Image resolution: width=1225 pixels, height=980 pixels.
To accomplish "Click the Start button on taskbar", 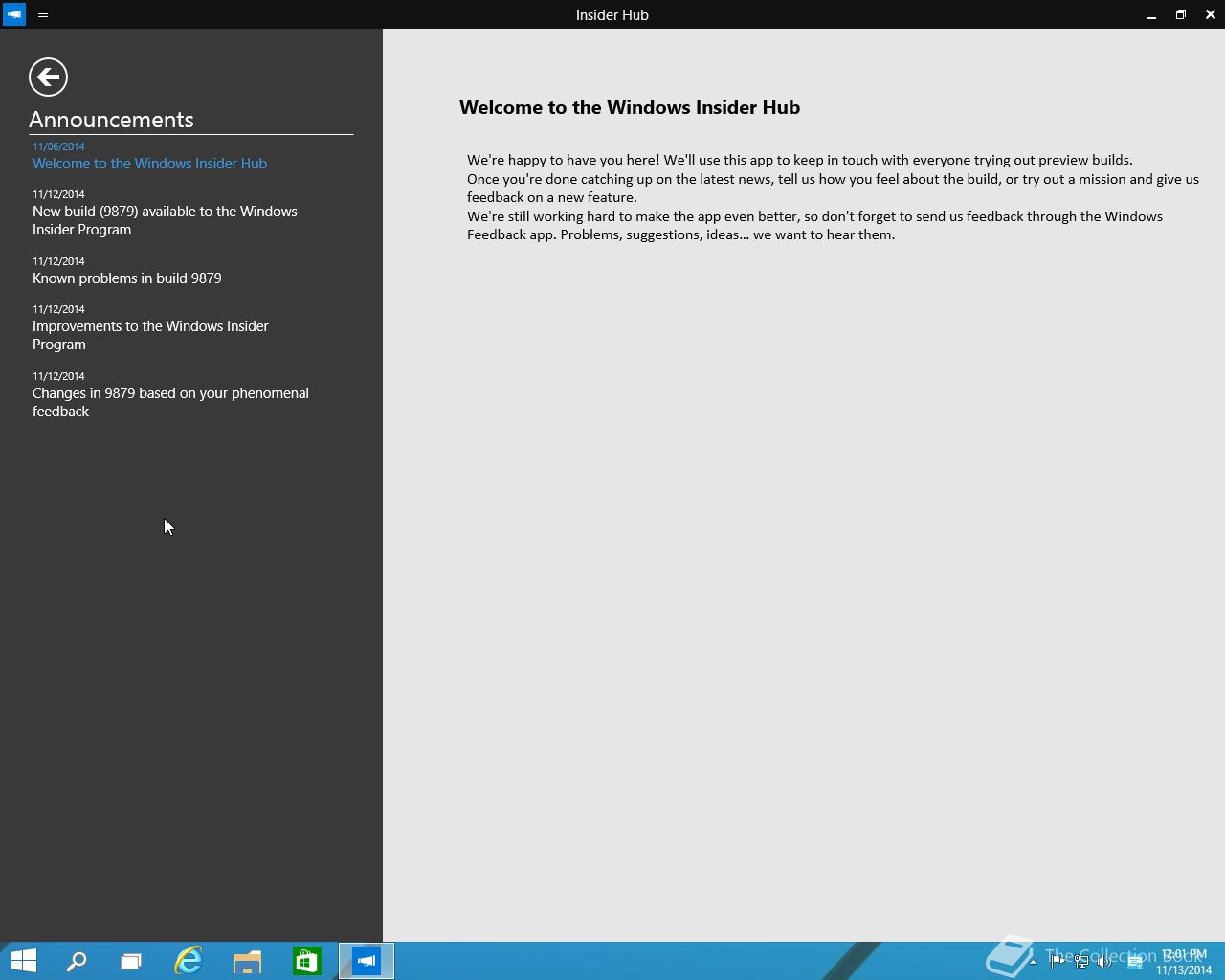I will [x=23, y=961].
